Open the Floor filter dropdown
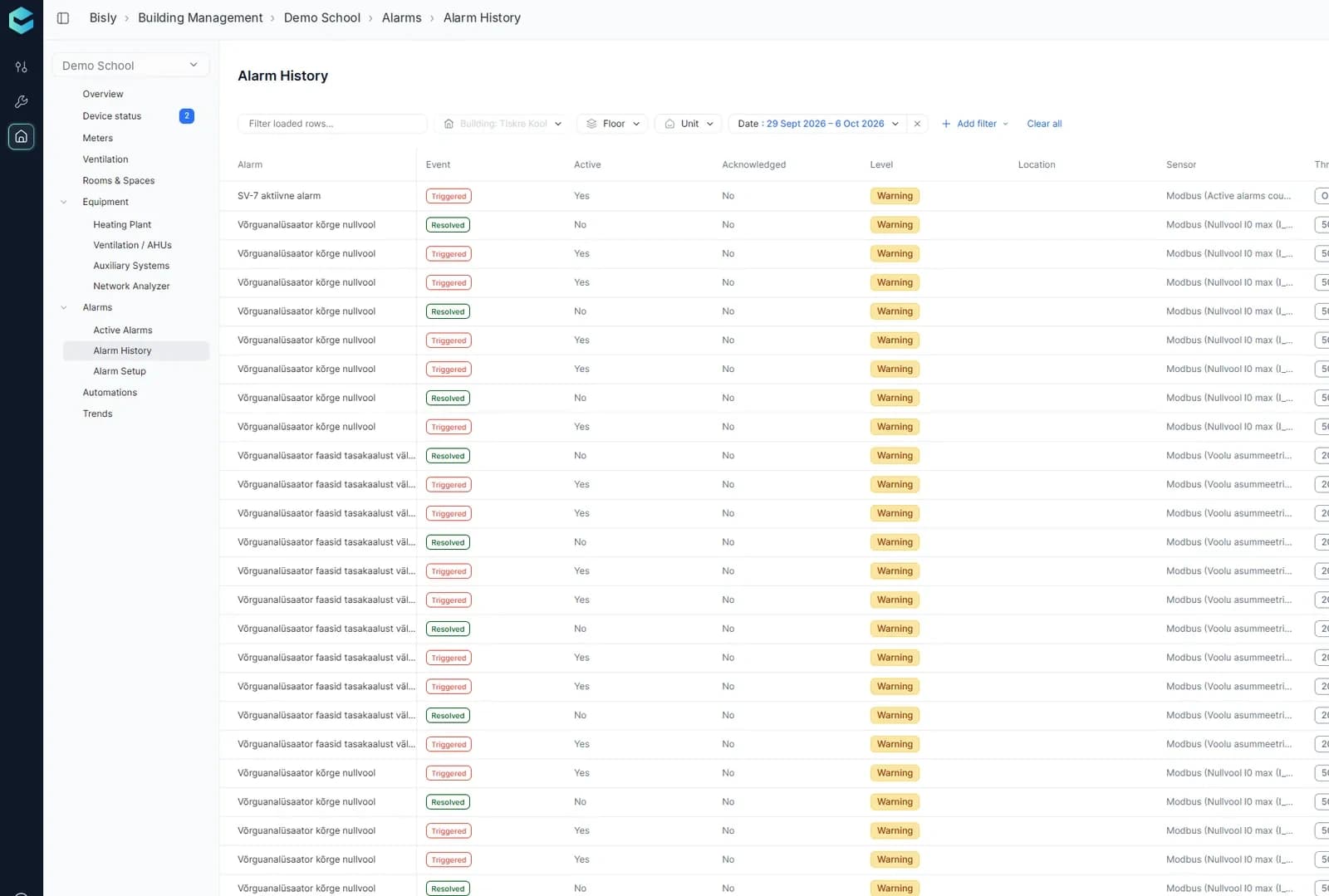Image resolution: width=1329 pixels, height=896 pixels. (x=613, y=124)
